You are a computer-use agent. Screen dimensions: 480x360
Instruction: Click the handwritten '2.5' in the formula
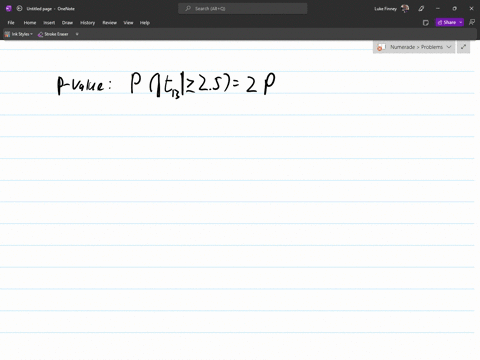point(209,83)
